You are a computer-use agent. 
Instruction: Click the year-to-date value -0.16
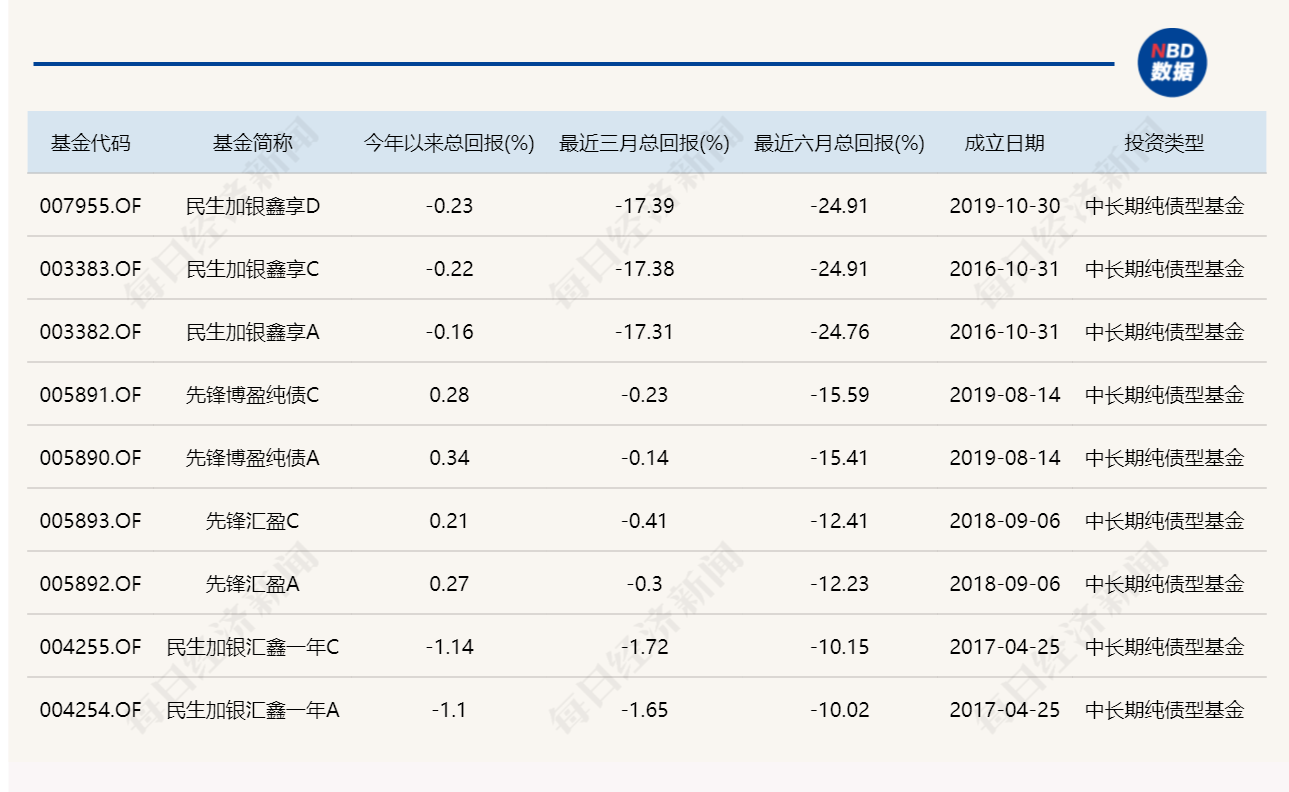[x=449, y=332]
